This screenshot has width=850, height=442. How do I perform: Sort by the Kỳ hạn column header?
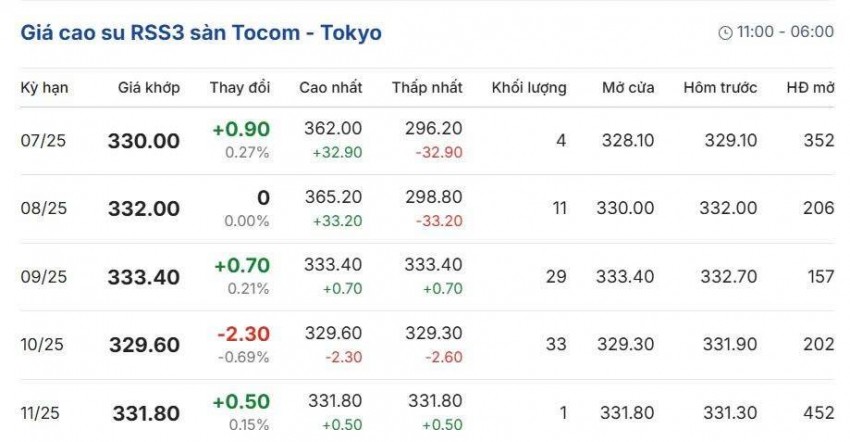pyautogui.click(x=44, y=87)
